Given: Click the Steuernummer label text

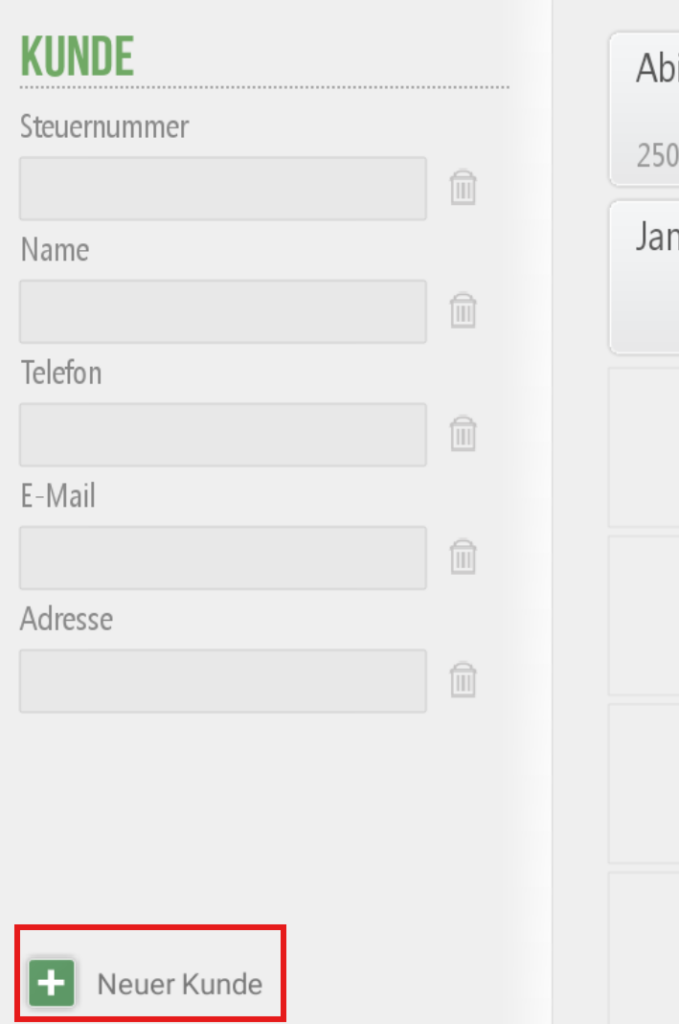Looking at the screenshot, I should click(104, 126).
